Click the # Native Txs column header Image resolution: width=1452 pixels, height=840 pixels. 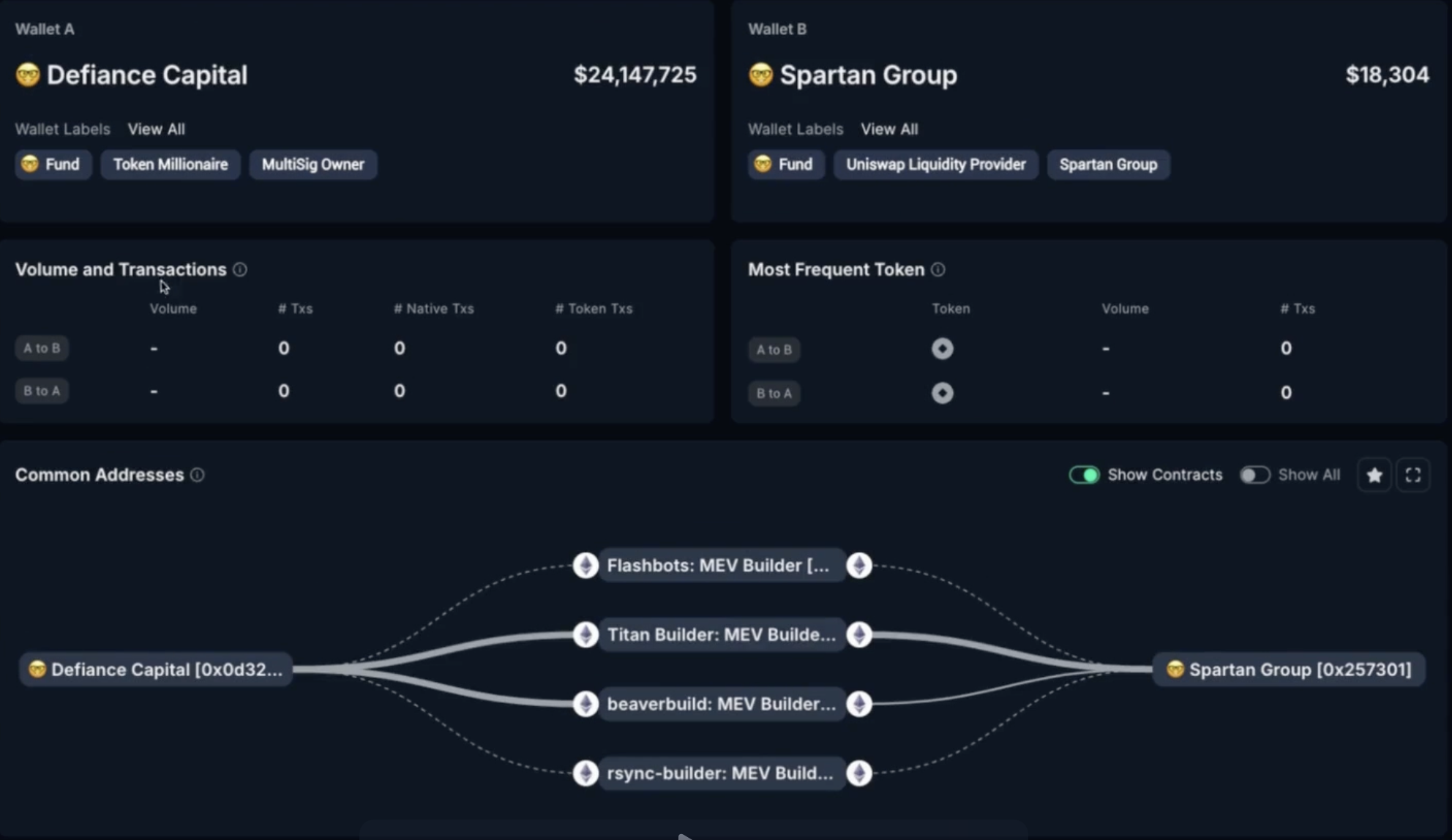[434, 309]
